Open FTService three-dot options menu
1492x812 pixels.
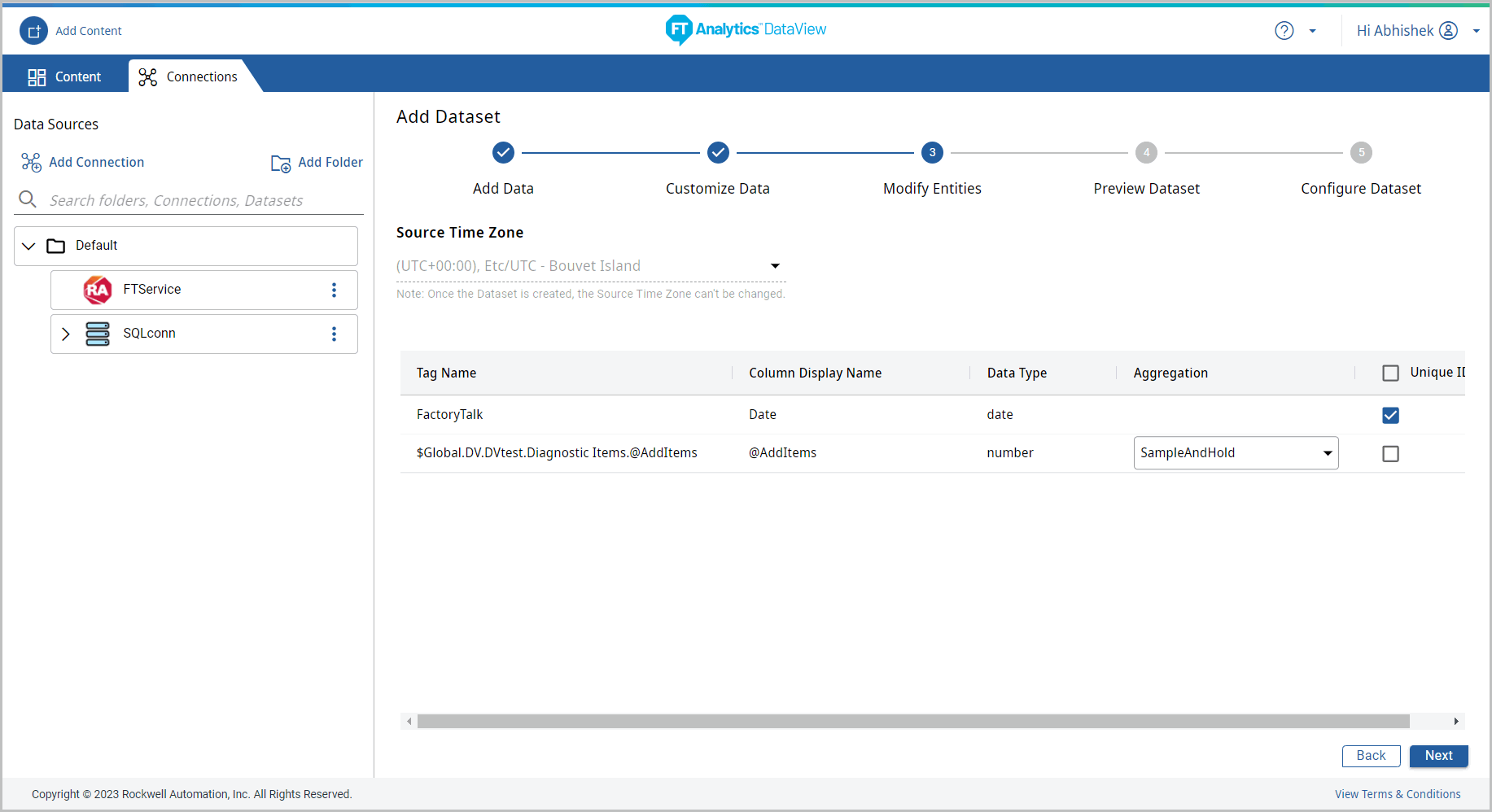coord(334,290)
